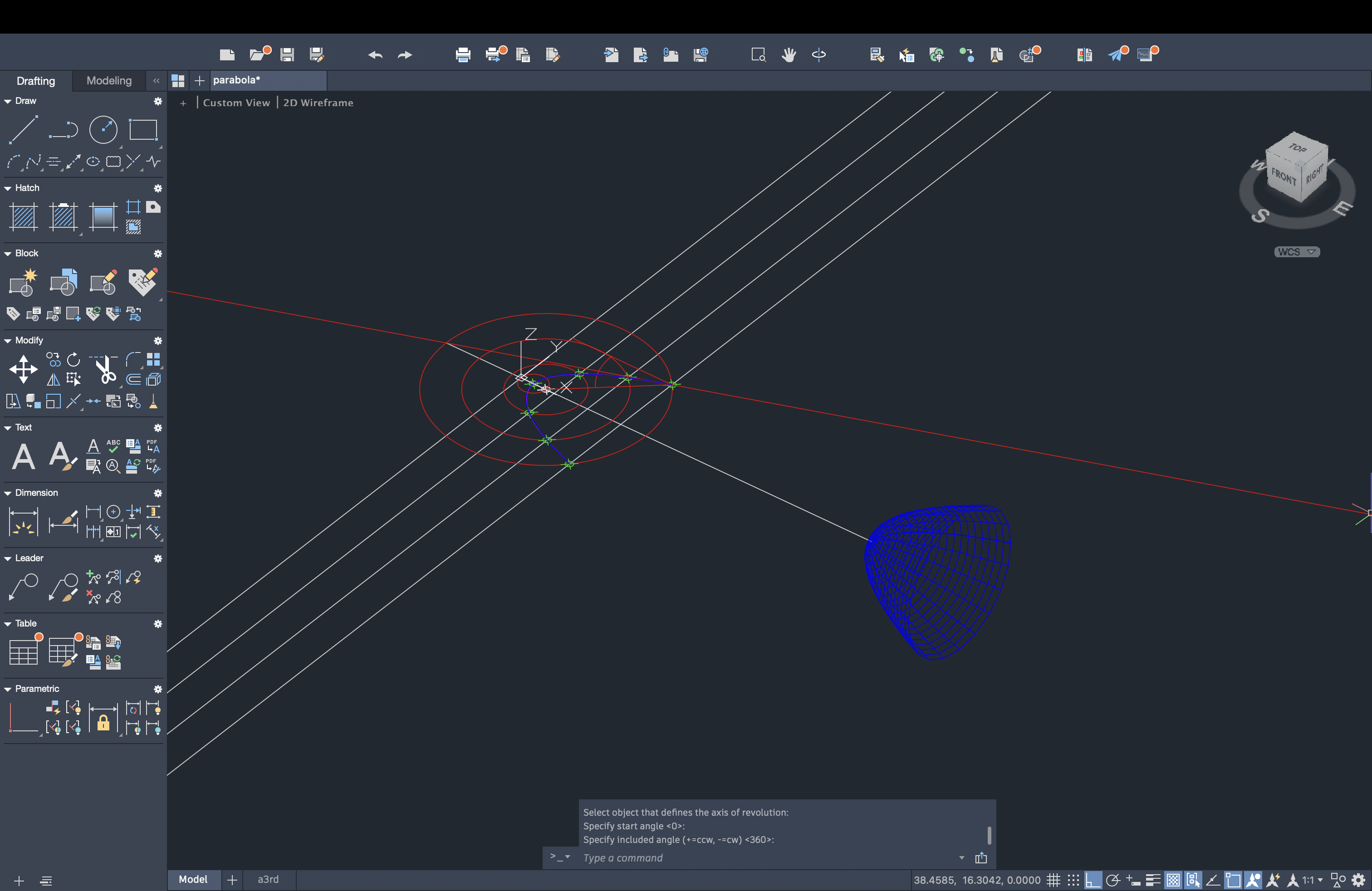Collapse the Draw panel section
This screenshot has width=1372, height=891.
tap(8, 101)
